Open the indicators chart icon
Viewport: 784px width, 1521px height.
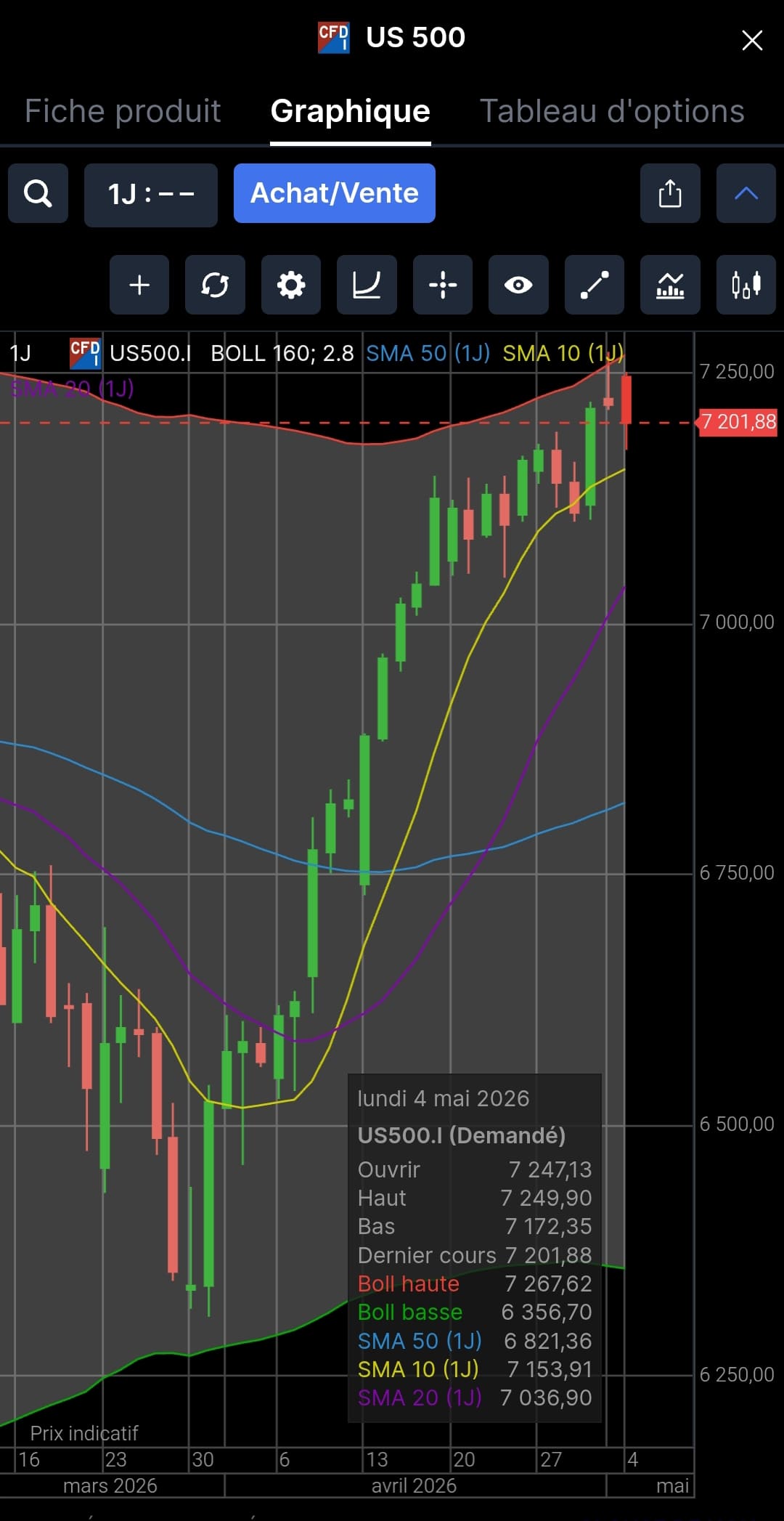point(670,285)
